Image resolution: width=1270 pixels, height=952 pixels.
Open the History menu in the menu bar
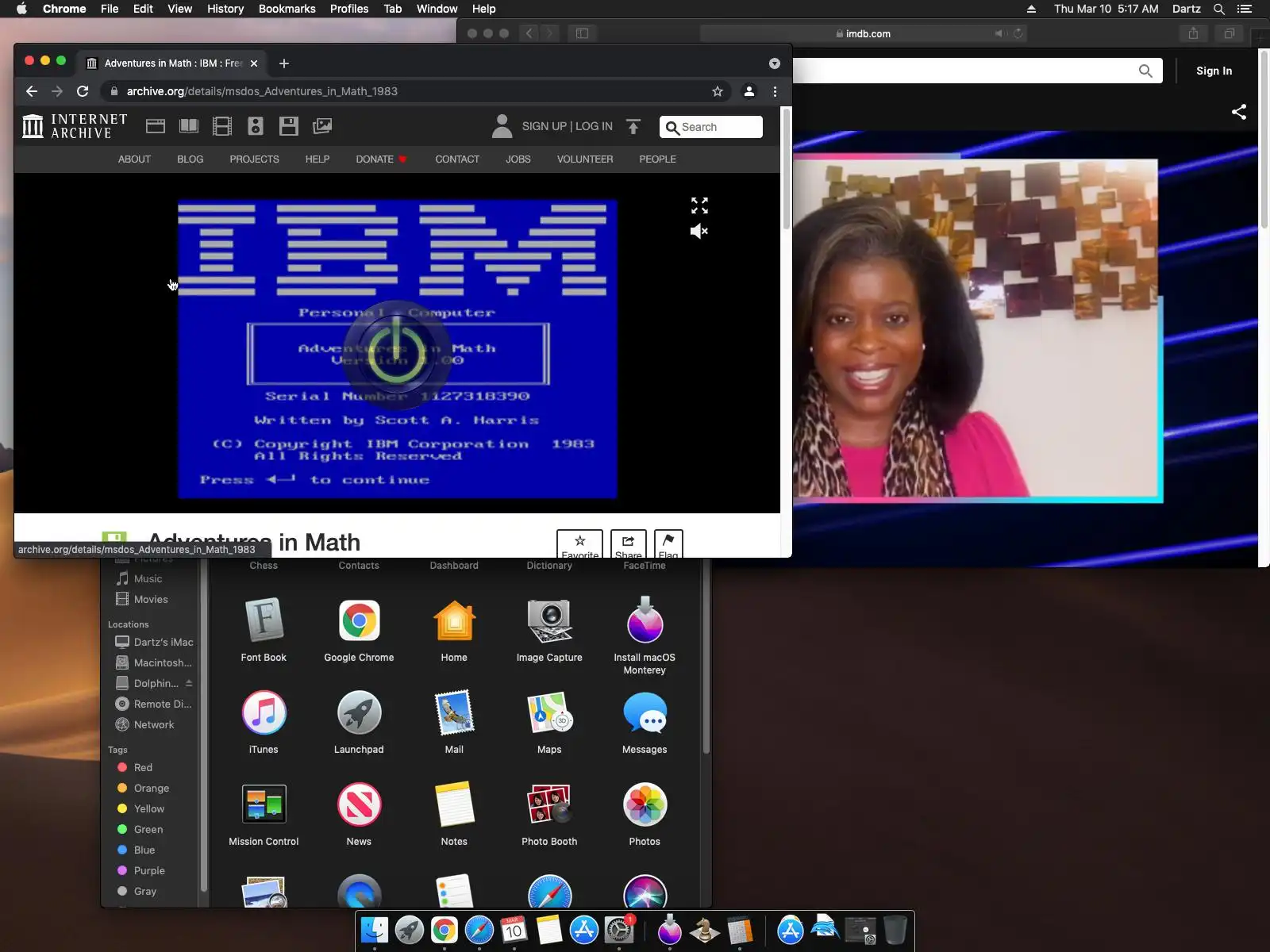pyautogui.click(x=225, y=9)
